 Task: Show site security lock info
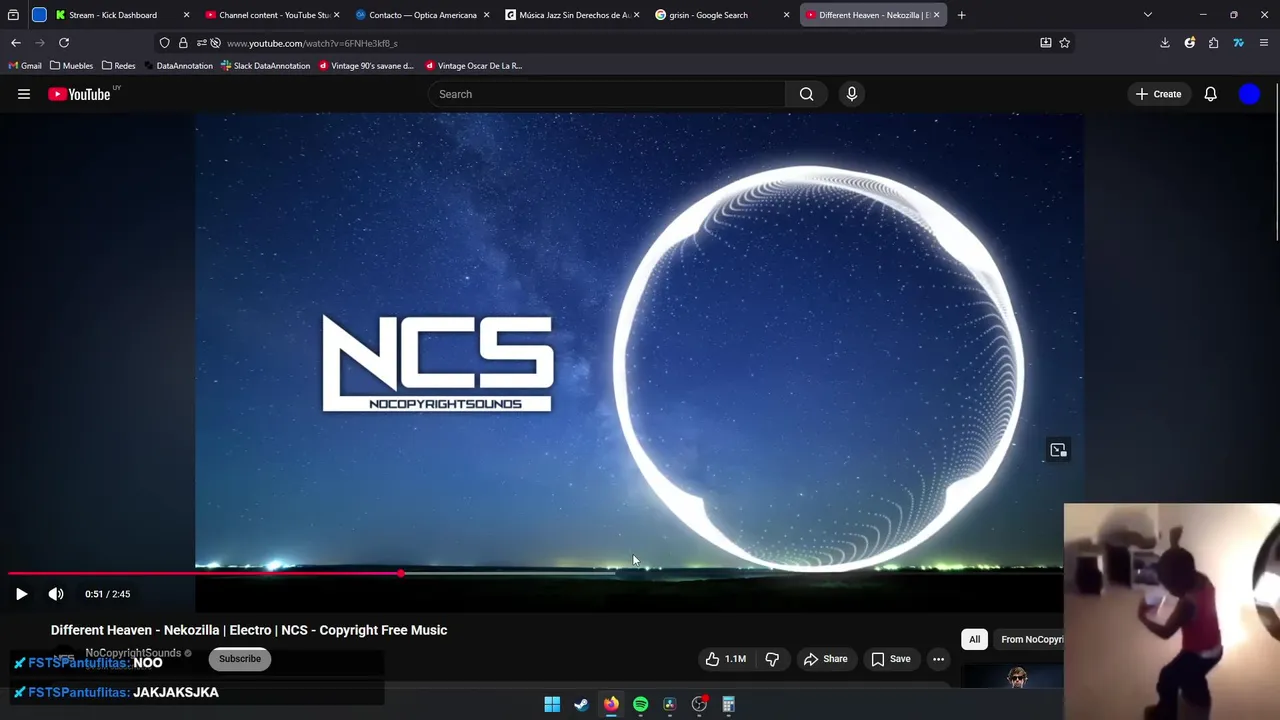click(x=183, y=43)
